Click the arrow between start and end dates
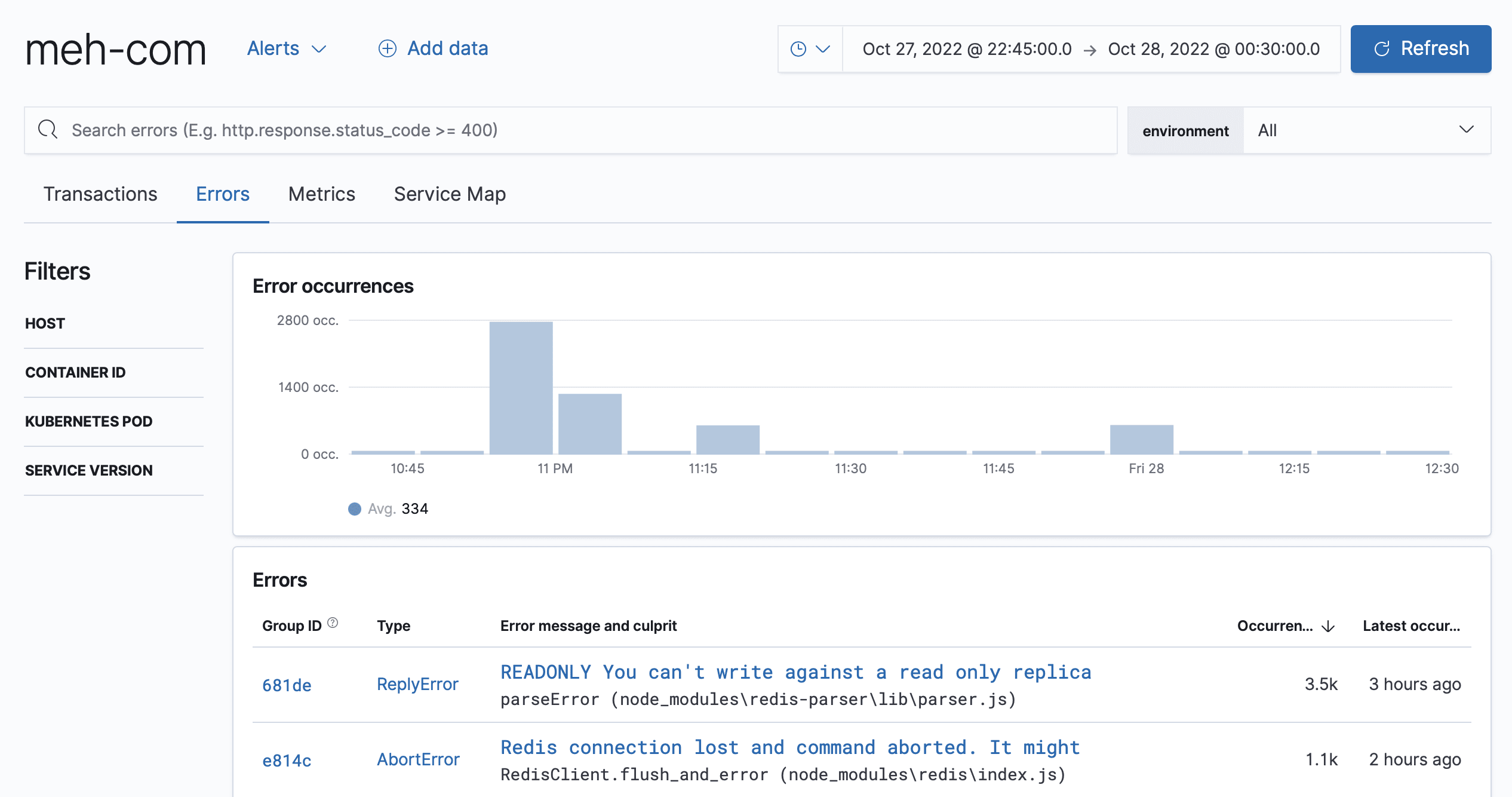 tap(1090, 50)
